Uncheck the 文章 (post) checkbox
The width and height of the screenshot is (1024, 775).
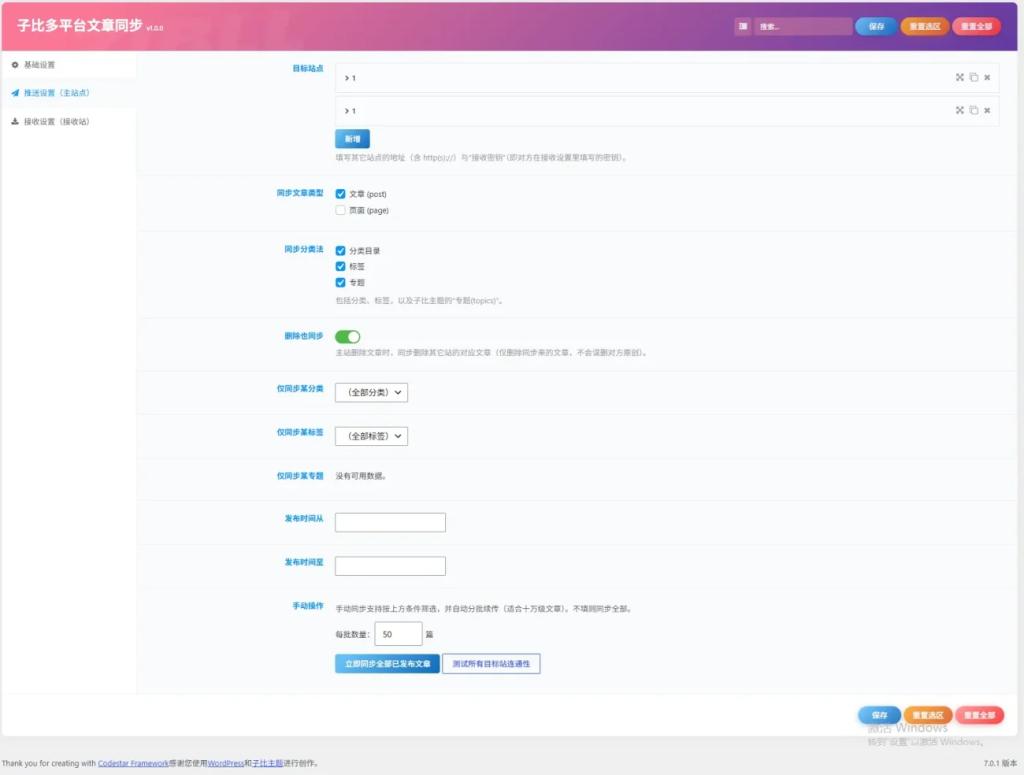click(x=340, y=194)
